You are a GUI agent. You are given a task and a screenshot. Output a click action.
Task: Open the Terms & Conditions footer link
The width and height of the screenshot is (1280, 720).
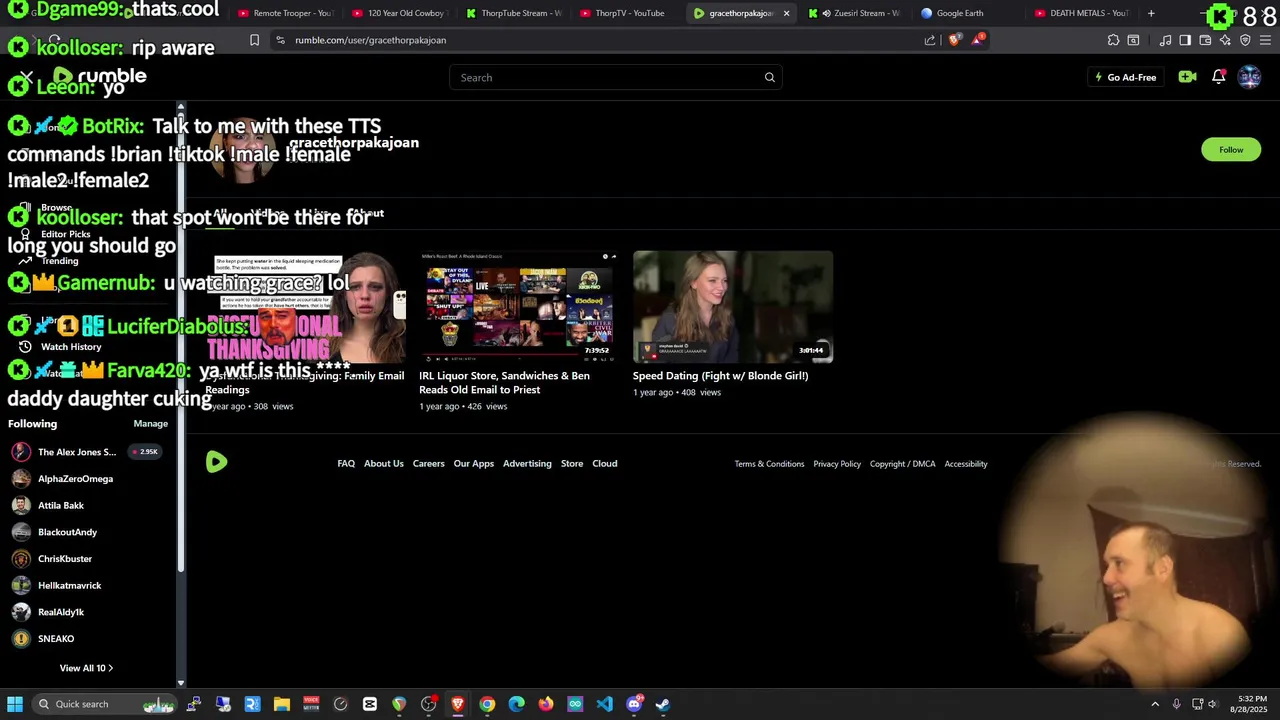point(769,464)
